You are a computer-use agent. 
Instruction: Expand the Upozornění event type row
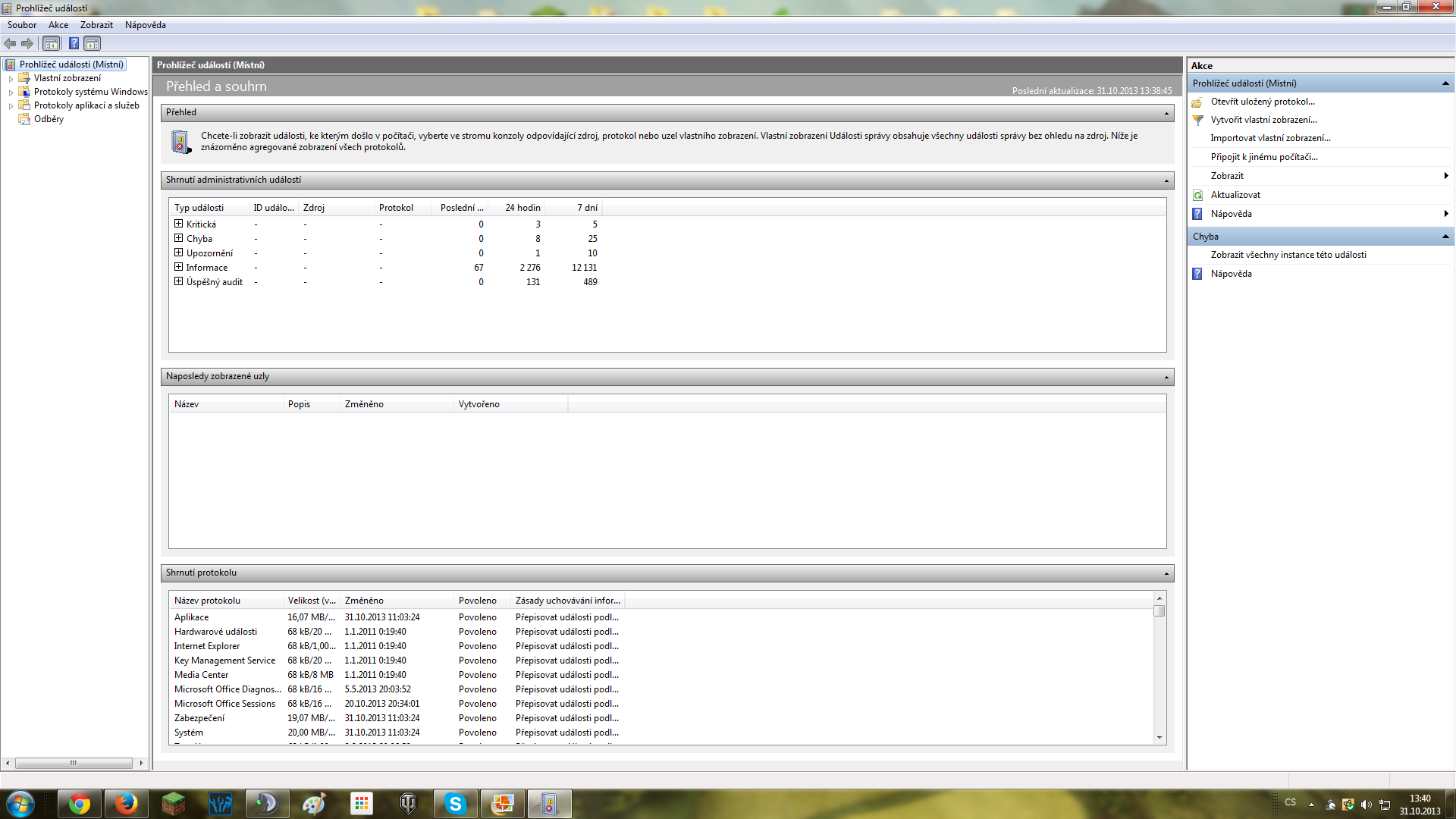pyautogui.click(x=179, y=253)
